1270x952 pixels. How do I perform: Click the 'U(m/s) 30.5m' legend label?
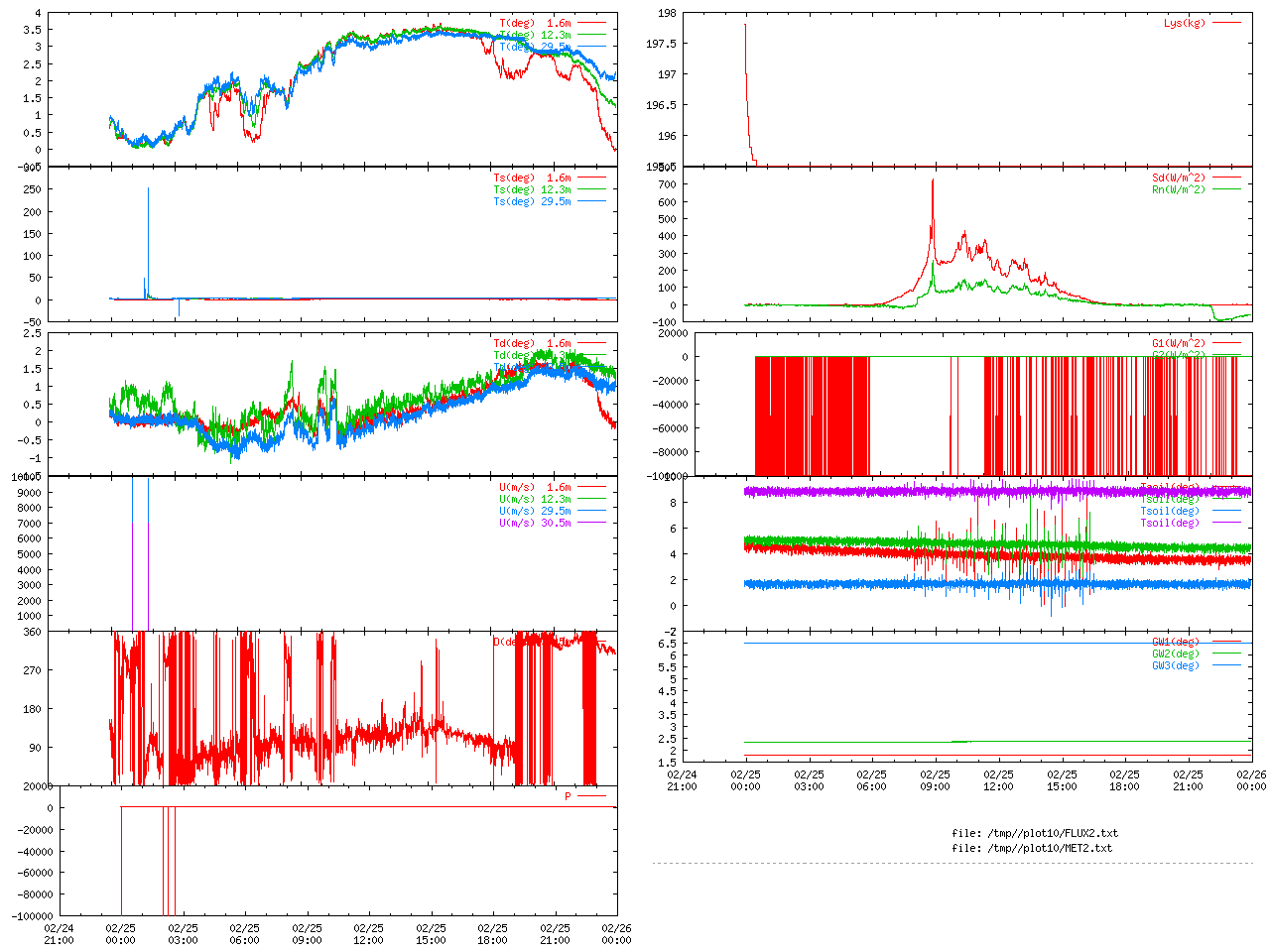coord(535,524)
